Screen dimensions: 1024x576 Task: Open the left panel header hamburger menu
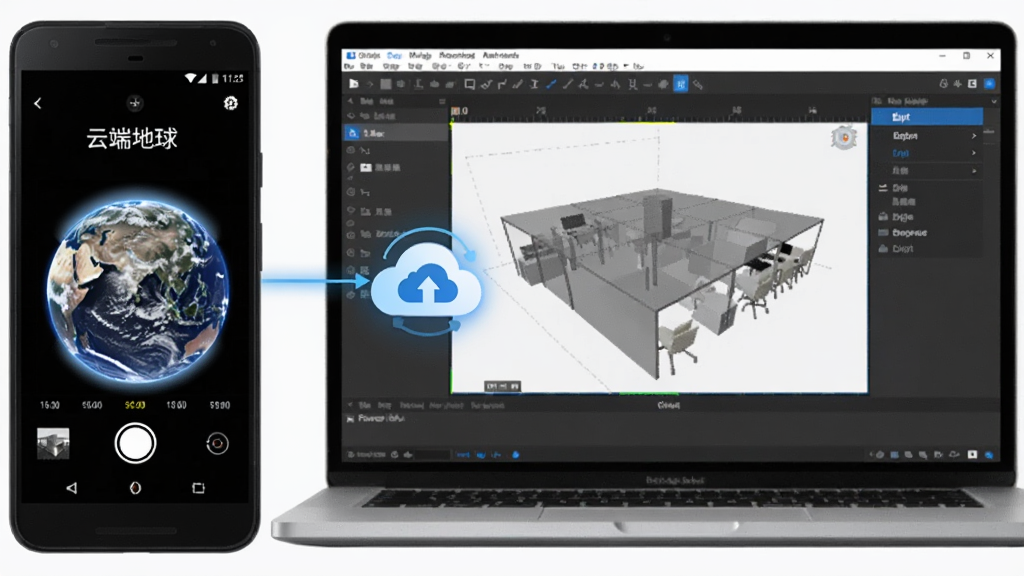[442, 101]
